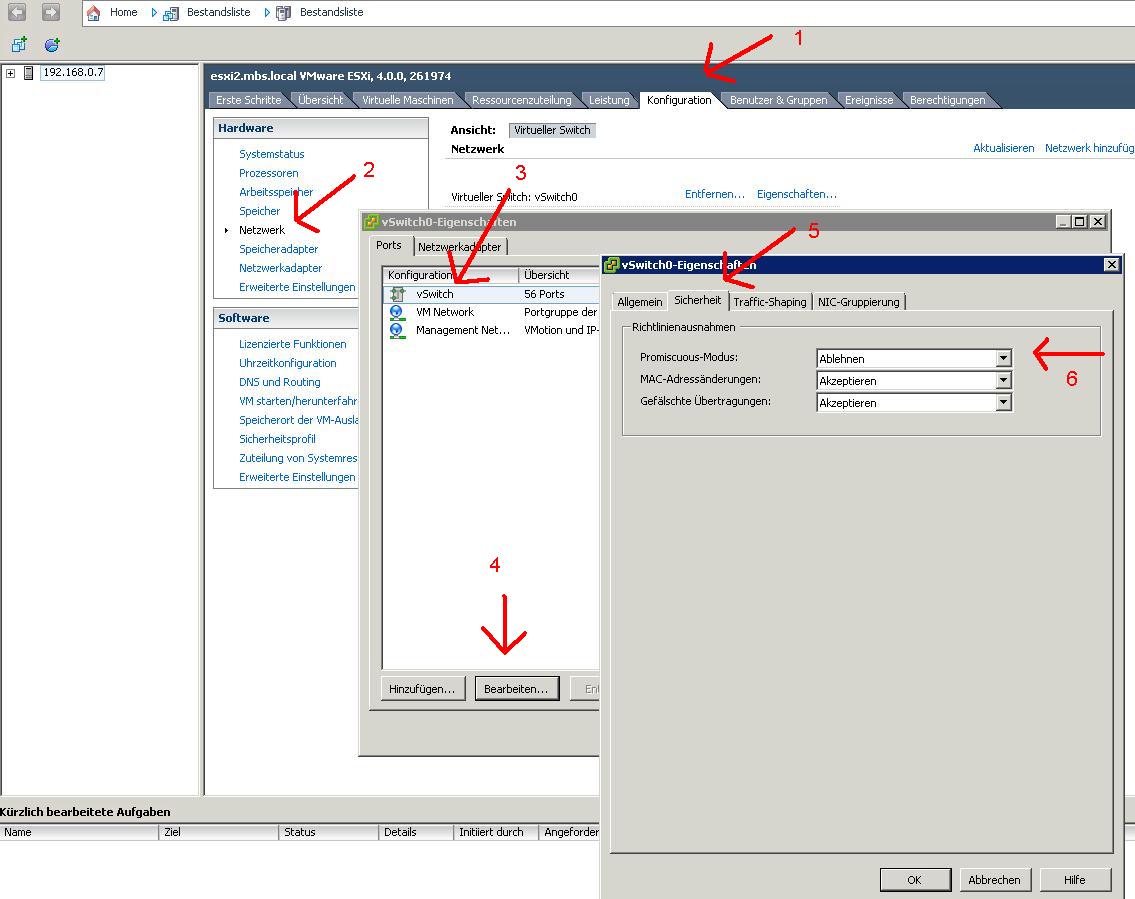Viewport: 1135px width, 899px height.
Task: Open Prozessoren in Hardware list
Action: click(269, 173)
